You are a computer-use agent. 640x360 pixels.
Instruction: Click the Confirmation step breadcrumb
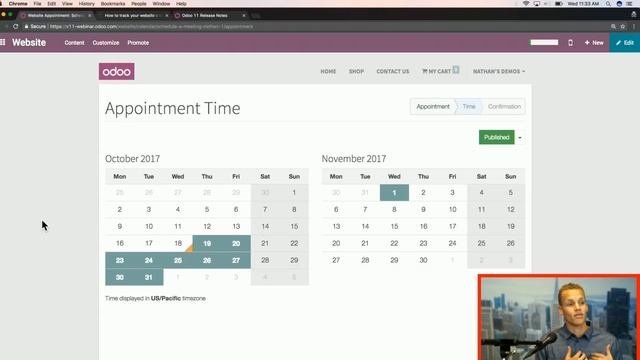point(504,107)
